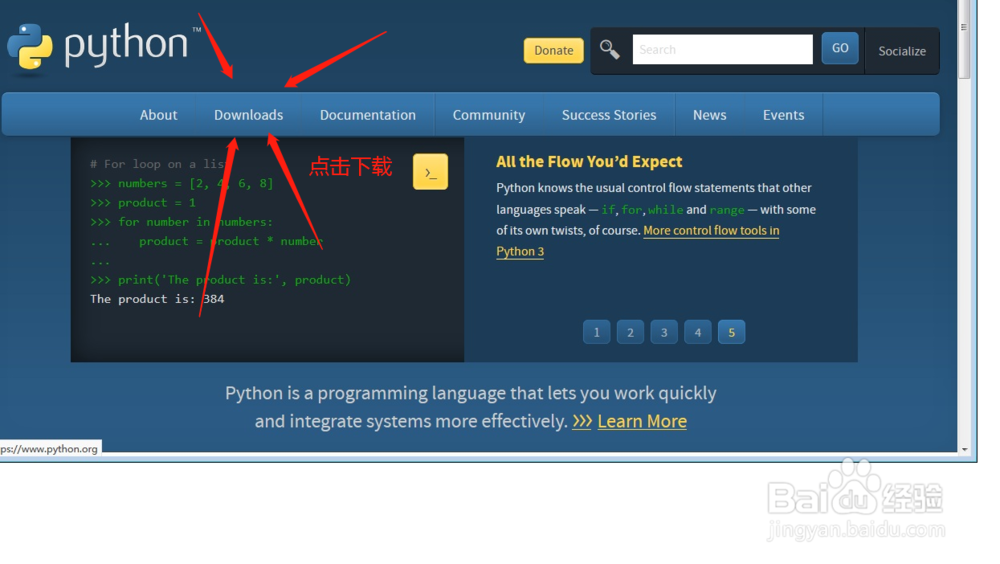Open the Documentation menu

tap(368, 115)
